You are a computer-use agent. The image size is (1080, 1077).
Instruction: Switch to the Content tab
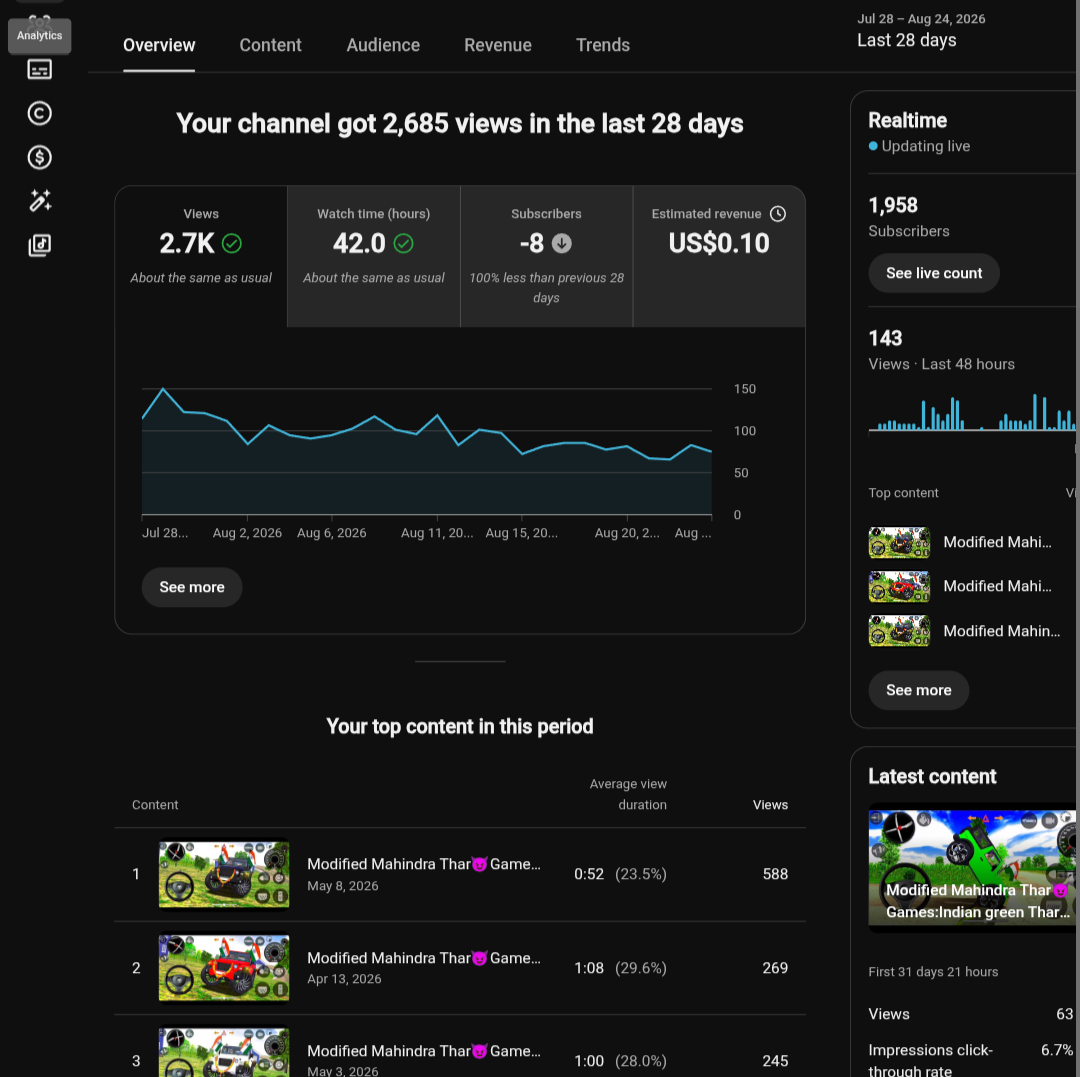point(270,45)
